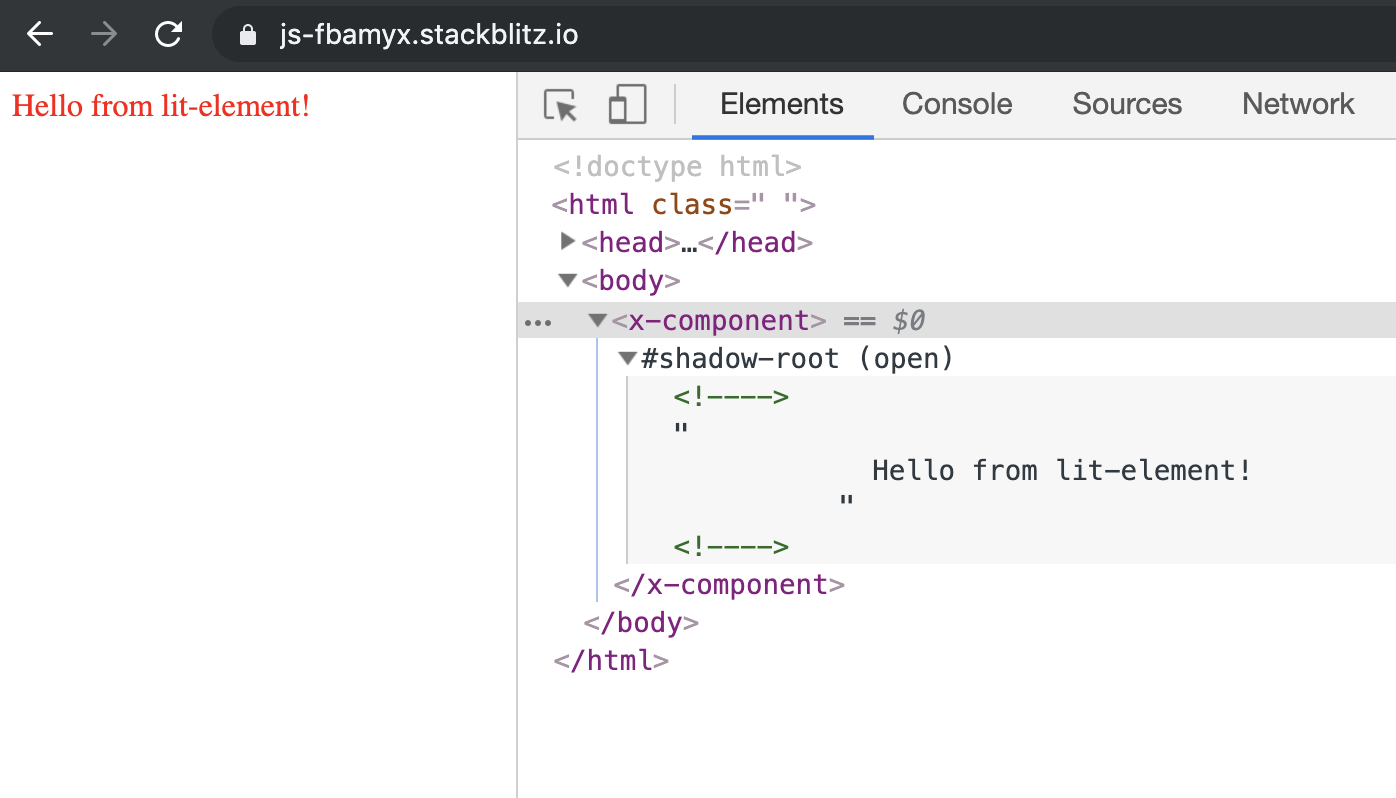Toggle the device toolbar icon
Screen dimensions: 1396x798
click(x=627, y=105)
